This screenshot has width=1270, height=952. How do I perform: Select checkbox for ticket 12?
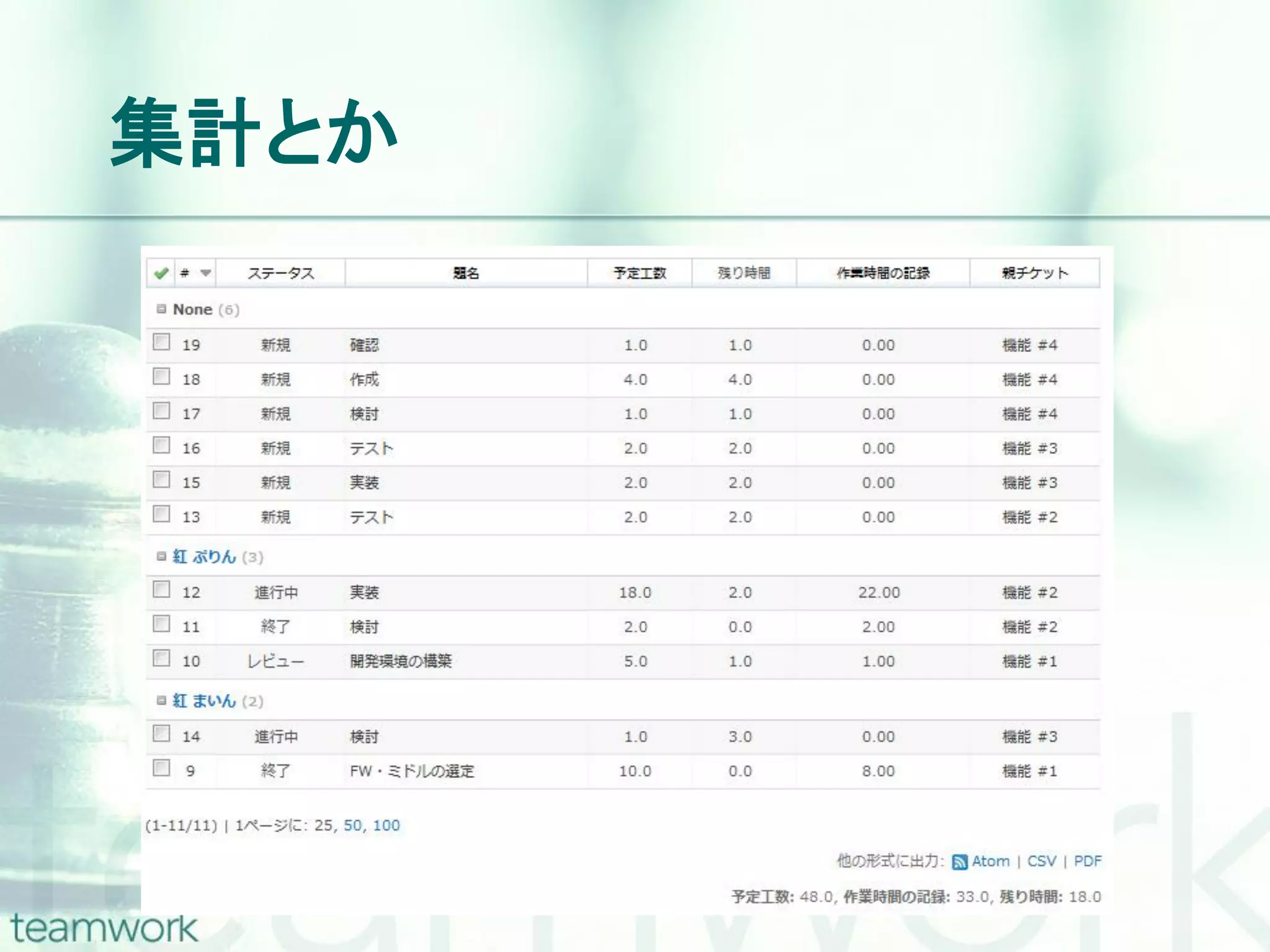162,589
